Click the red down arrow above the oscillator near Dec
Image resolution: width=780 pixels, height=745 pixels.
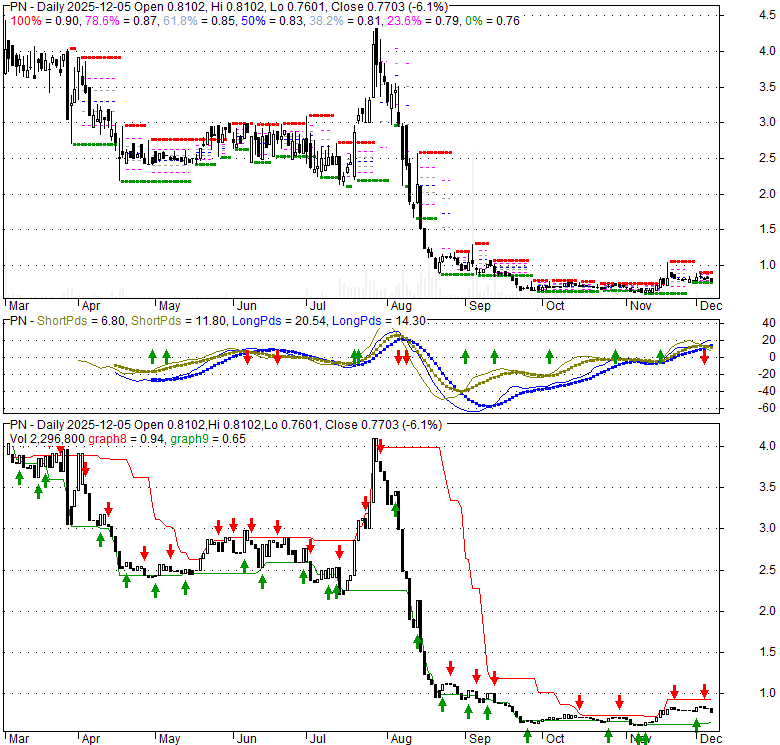(x=704, y=357)
